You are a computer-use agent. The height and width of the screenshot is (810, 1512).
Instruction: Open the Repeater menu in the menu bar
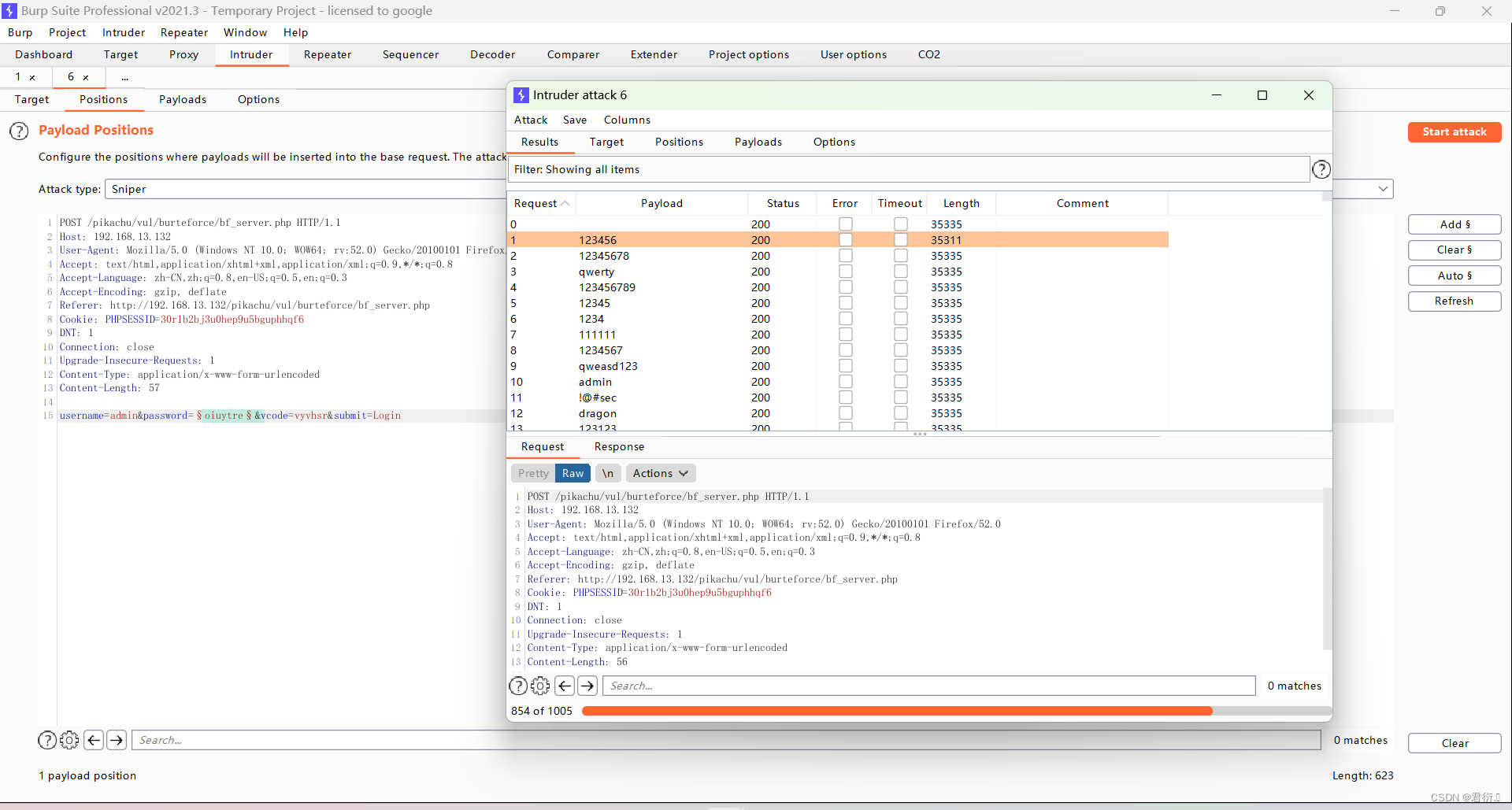pyautogui.click(x=184, y=32)
